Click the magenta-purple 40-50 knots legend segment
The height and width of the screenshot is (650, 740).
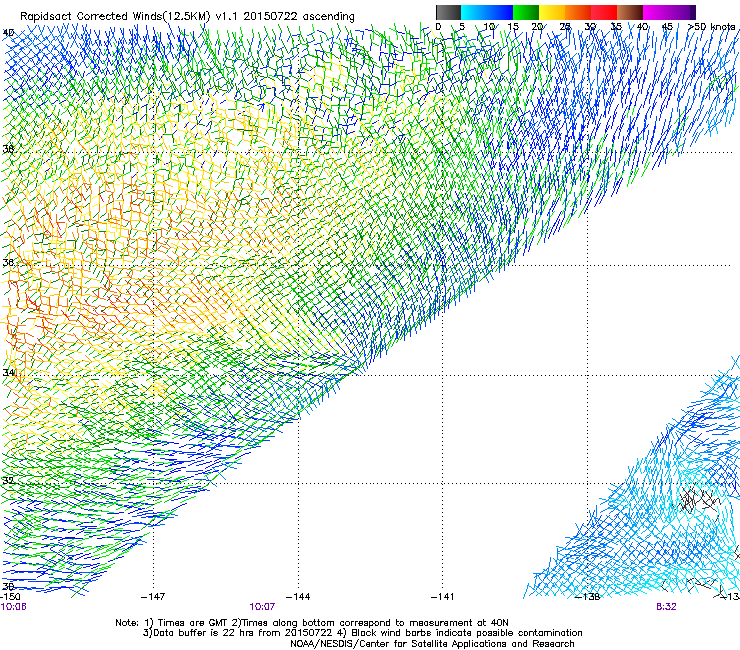tap(669, 12)
